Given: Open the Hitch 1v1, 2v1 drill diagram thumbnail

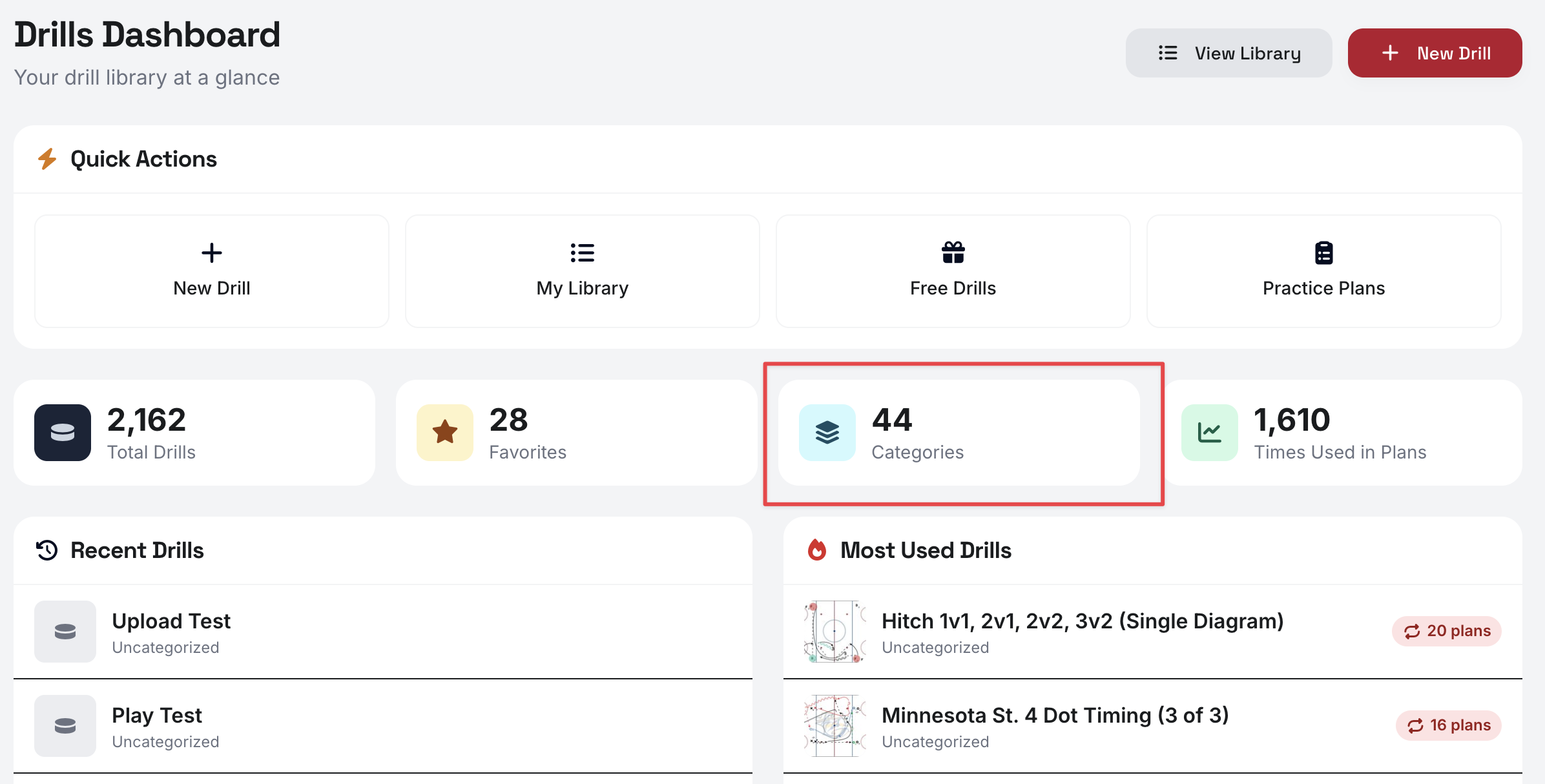Looking at the screenshot, I should pos(835,632).
